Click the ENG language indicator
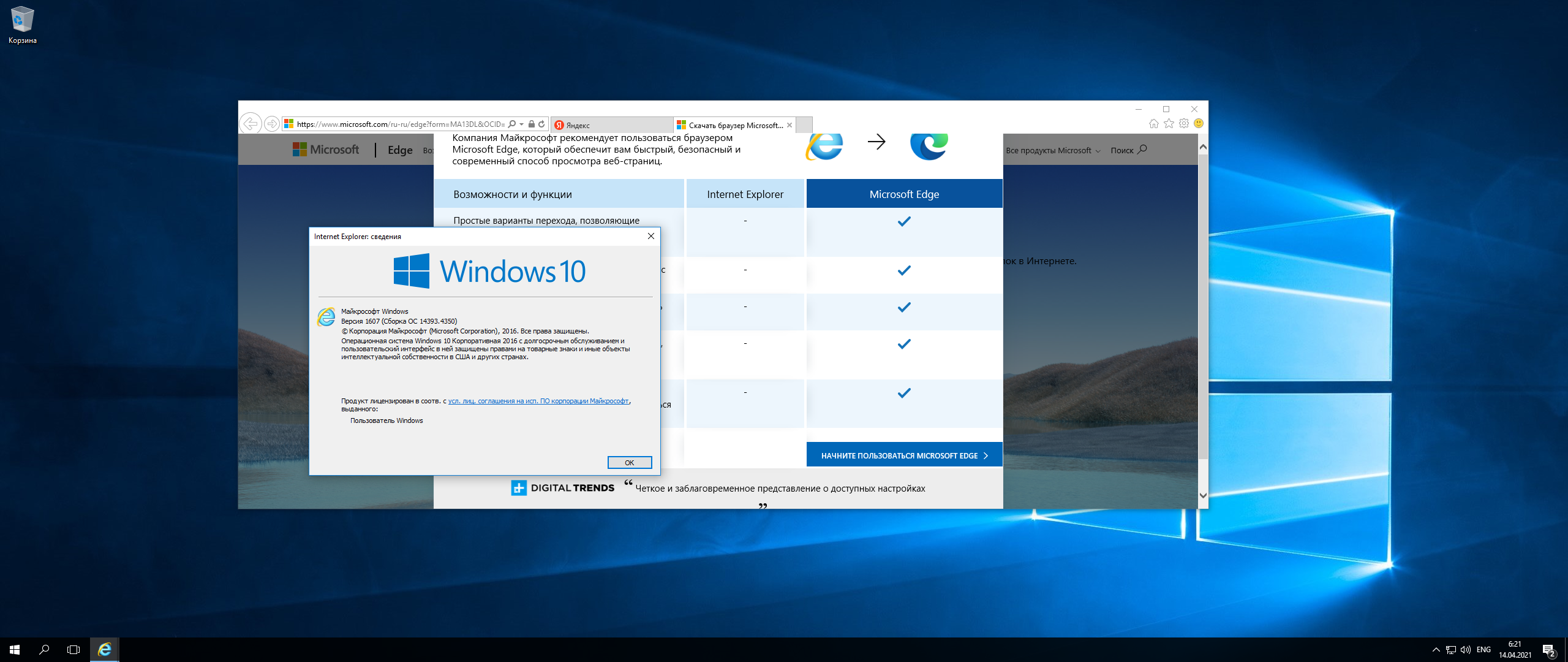Image resolution: width=1568 pixels, height=662 pixels. 1483,650
